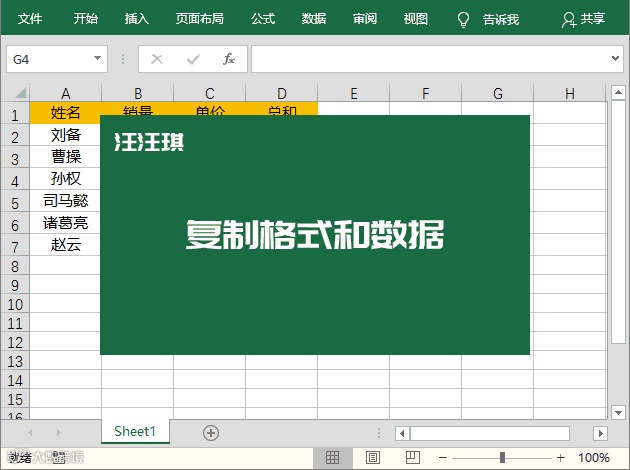Switch to Normal view icon

[332, 458]
